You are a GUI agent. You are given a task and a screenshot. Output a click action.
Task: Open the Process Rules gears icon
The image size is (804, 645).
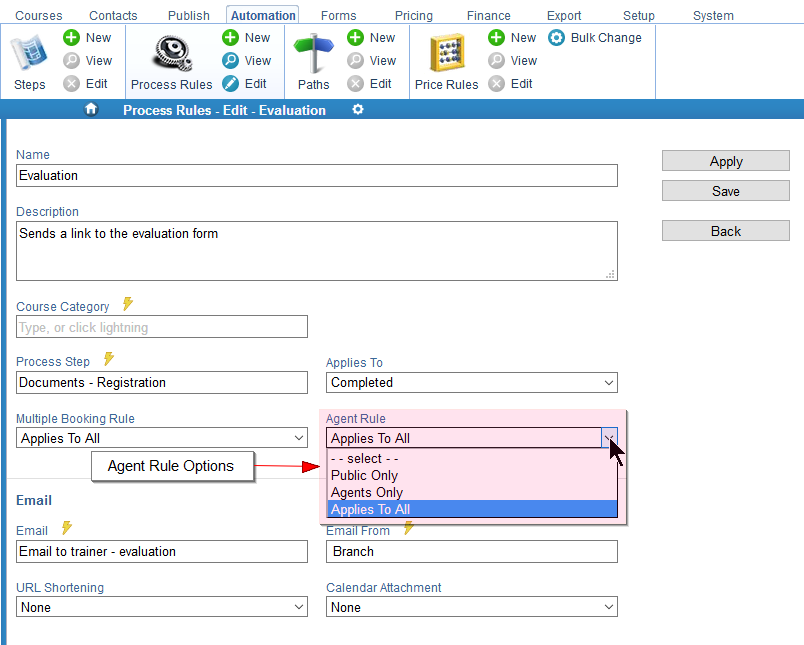click(172, 53)
